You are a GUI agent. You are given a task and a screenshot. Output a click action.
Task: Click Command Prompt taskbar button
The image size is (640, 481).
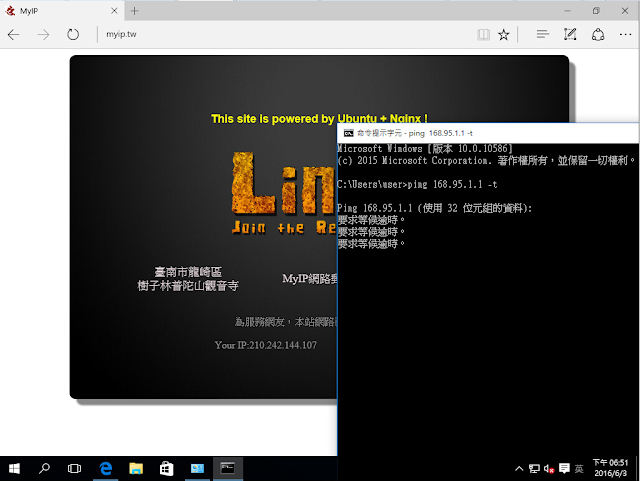[228, 468]
